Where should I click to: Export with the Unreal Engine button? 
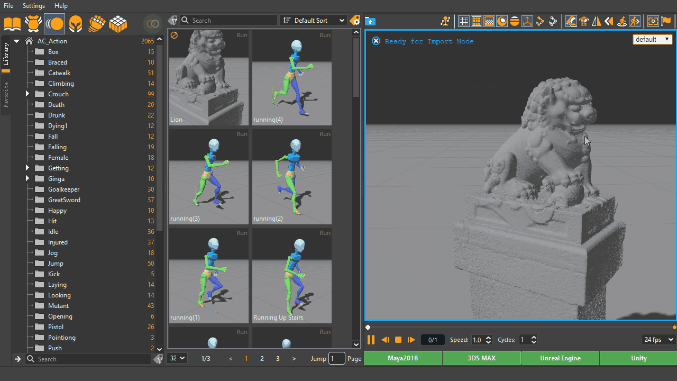tap(560, 358)
